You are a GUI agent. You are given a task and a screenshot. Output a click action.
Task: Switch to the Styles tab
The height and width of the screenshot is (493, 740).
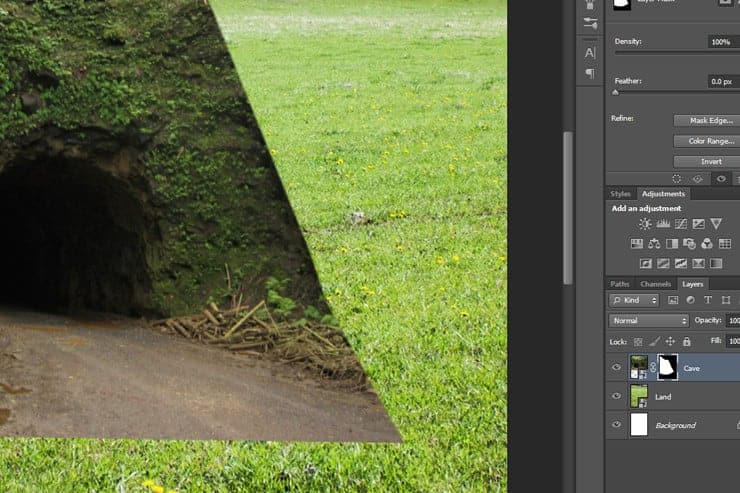tap(620, 194)
